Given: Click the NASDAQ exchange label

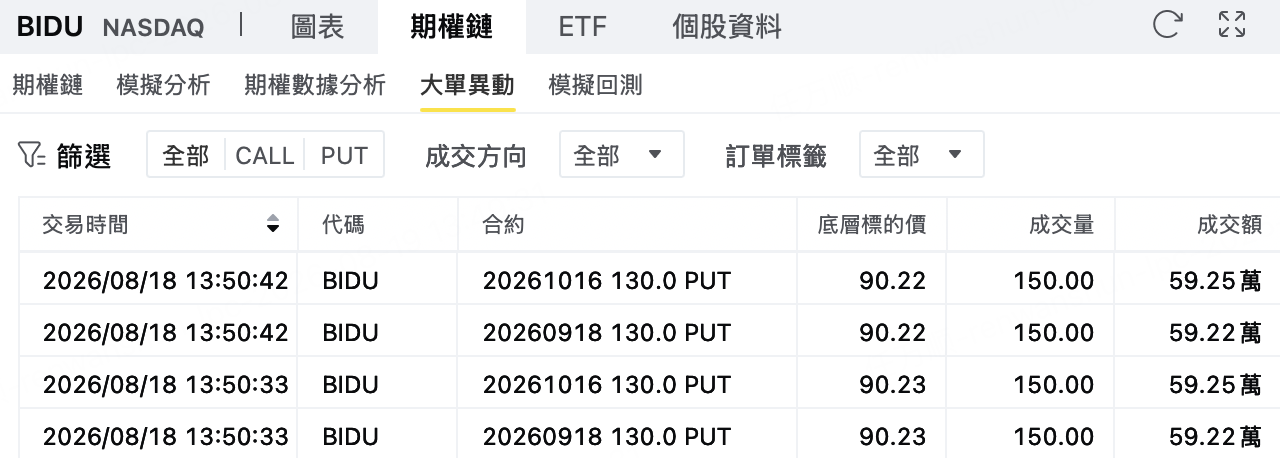Looking at the screenshot, I should 153,28.
